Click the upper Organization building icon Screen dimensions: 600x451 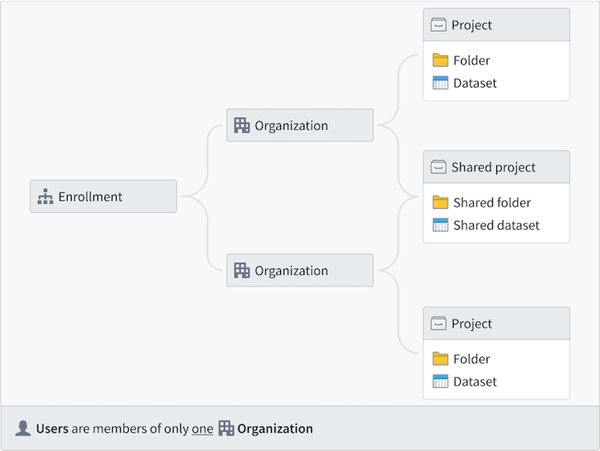tap(242, 125)
